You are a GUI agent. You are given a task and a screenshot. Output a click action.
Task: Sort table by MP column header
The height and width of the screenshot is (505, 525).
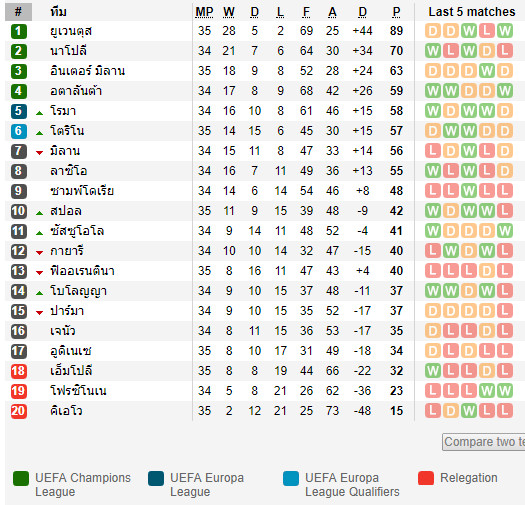[204, 12]
